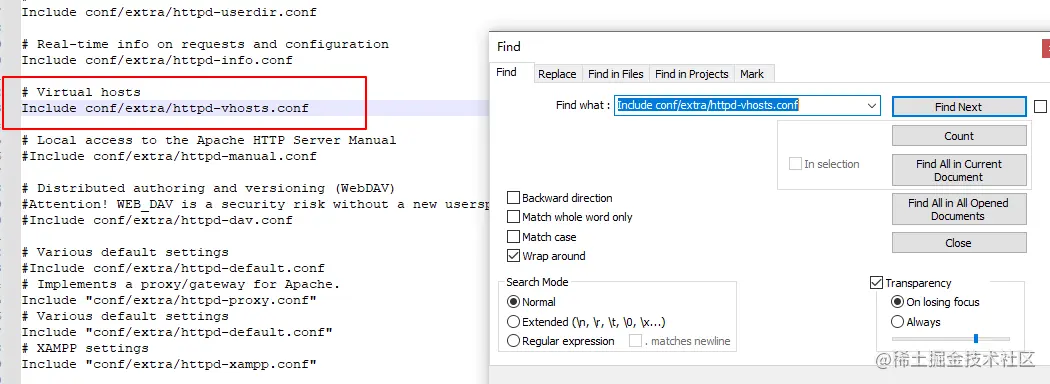Switch to the Mark tab
Viewport: 1050px width, 384px height.
coord(752,74)
